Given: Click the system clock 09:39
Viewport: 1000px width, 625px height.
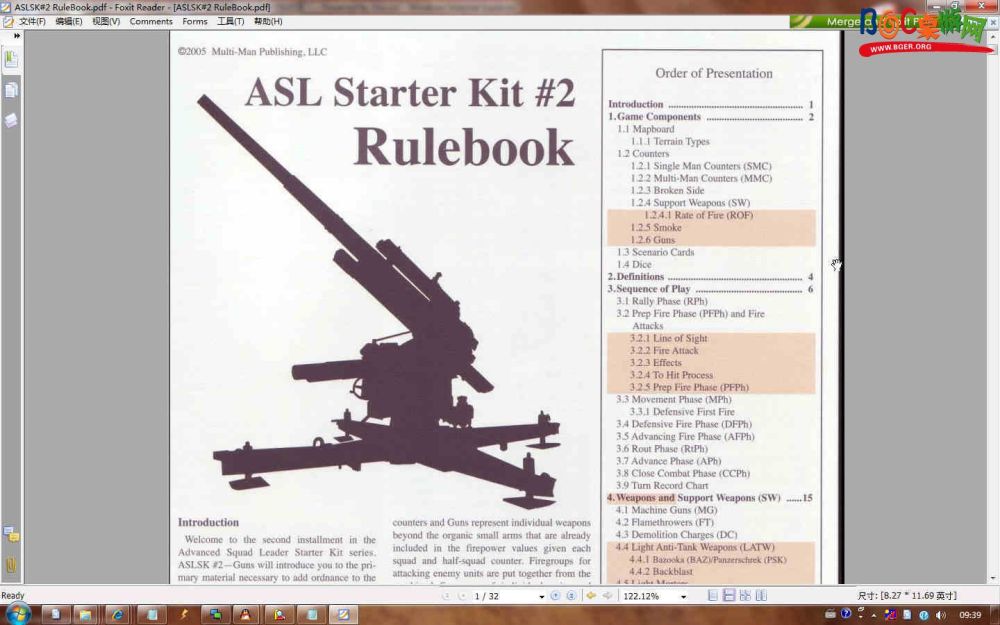Looking at the screenshot, I should pyautogui.click(x=970, y=615).
